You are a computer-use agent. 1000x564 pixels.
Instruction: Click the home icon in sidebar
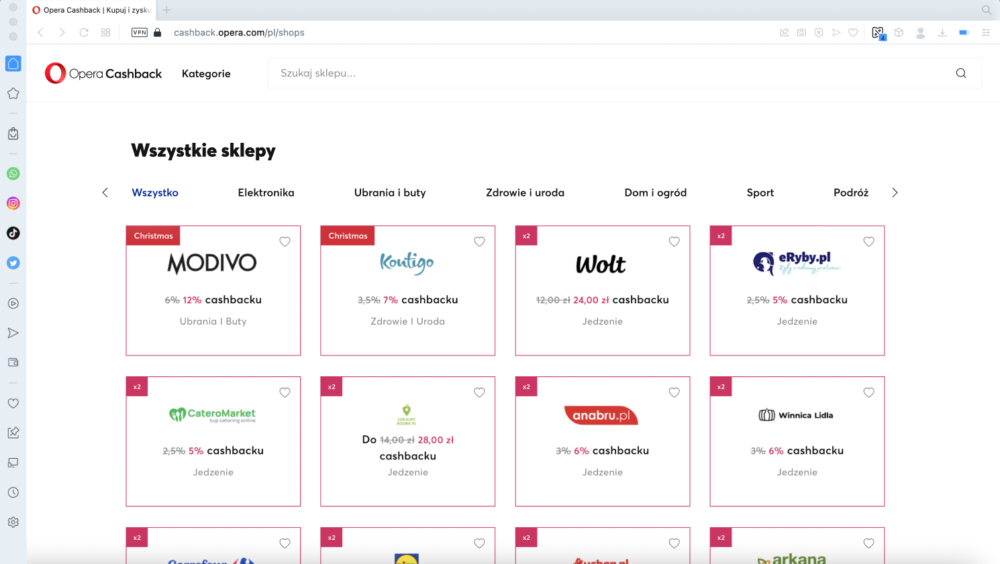tap(13, 63)
